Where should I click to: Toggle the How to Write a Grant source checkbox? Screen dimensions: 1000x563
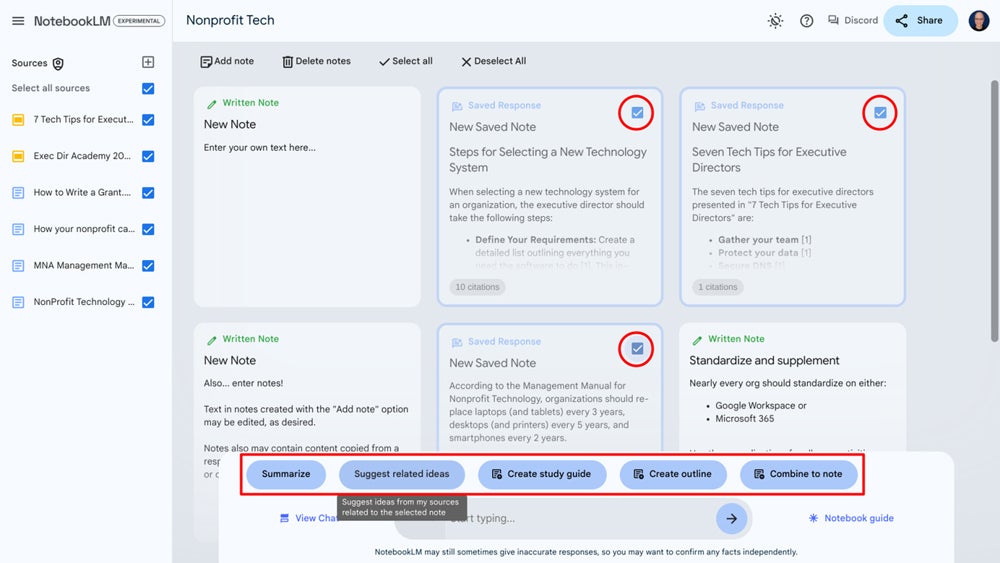click(148, 193)
